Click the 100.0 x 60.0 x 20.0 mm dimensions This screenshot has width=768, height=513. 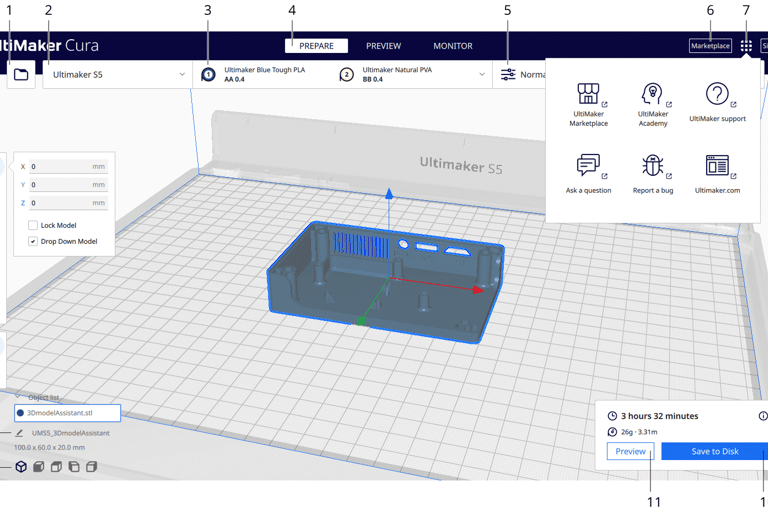tap(49, 447)
